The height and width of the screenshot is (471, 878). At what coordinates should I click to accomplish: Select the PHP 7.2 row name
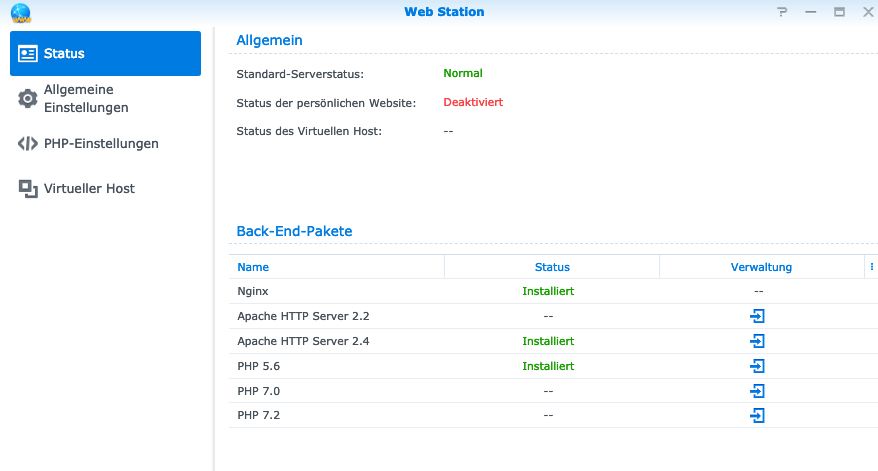click(x=258, y=415)
